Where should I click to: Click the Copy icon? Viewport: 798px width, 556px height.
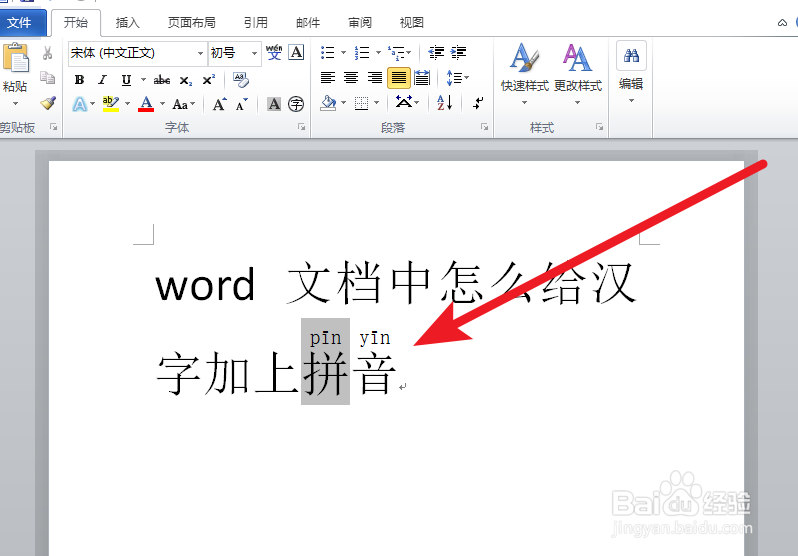(47, 78)
